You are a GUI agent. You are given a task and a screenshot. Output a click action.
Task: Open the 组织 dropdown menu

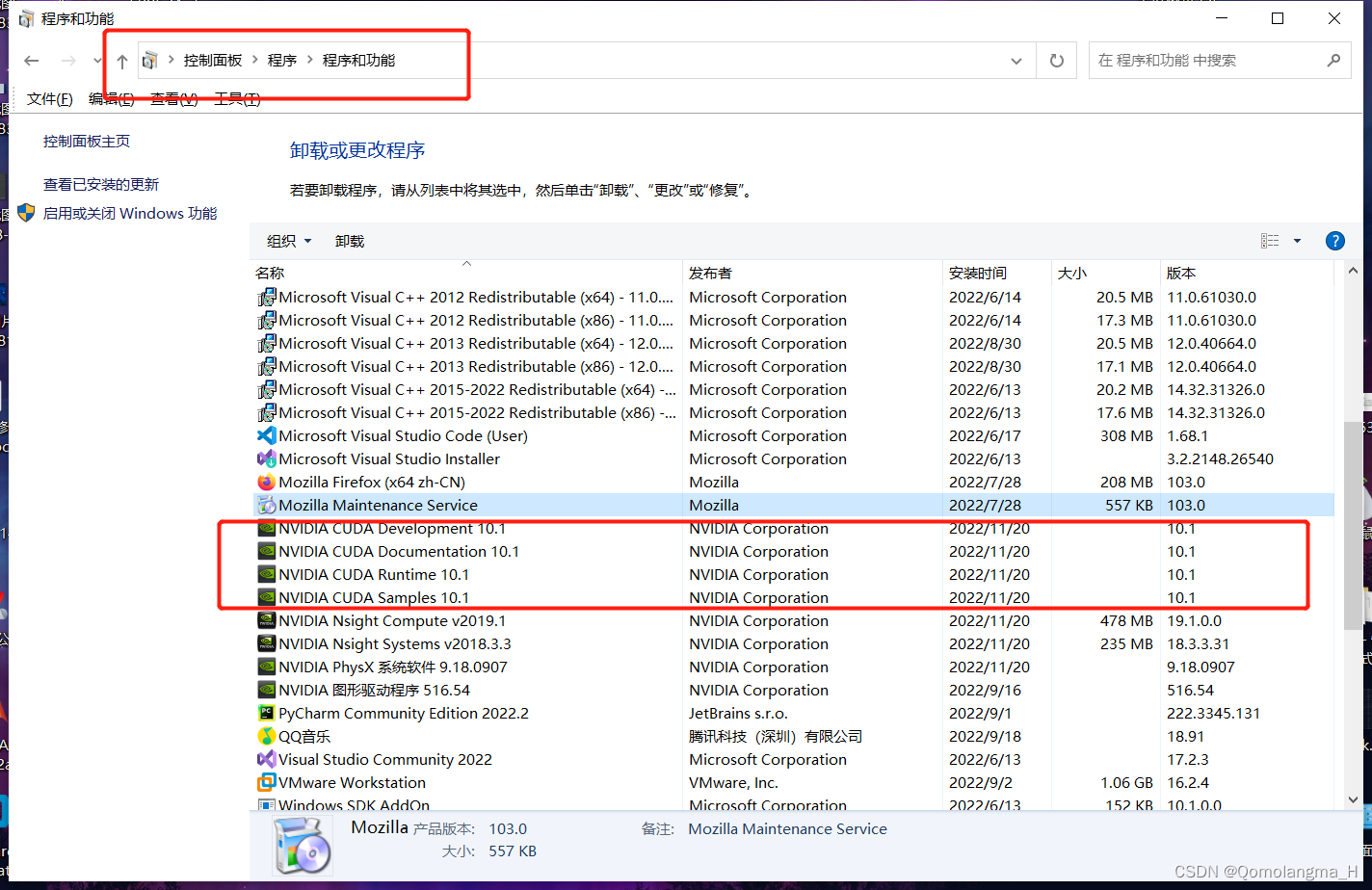point(287,241)
